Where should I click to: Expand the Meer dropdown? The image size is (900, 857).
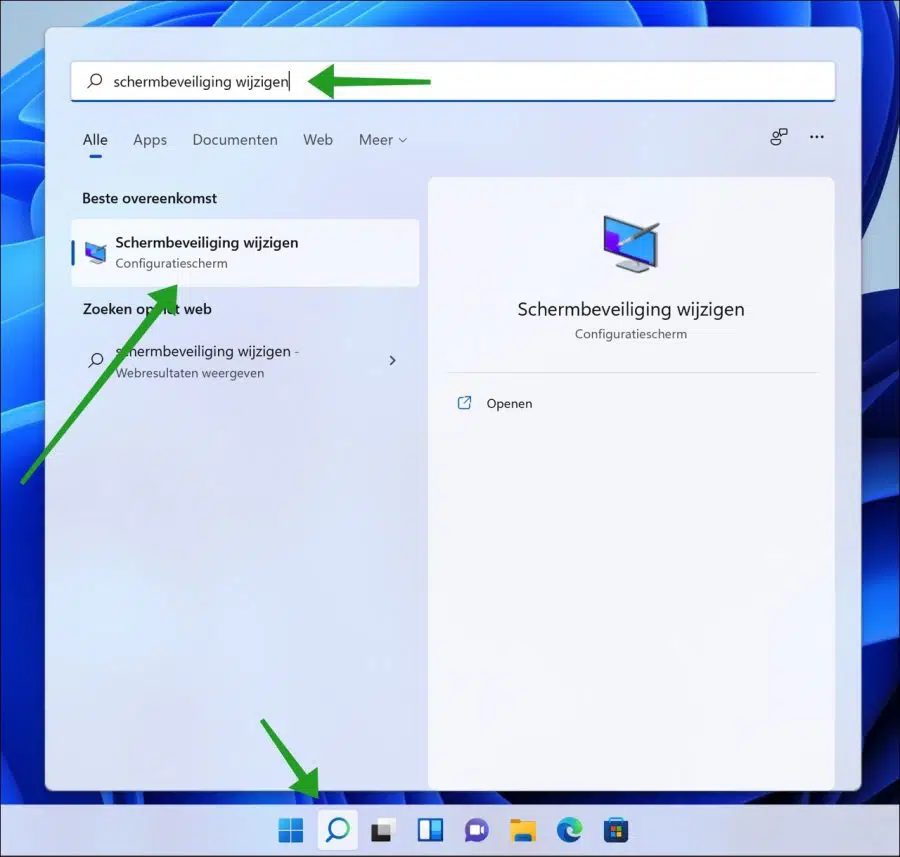pos(383,139)
